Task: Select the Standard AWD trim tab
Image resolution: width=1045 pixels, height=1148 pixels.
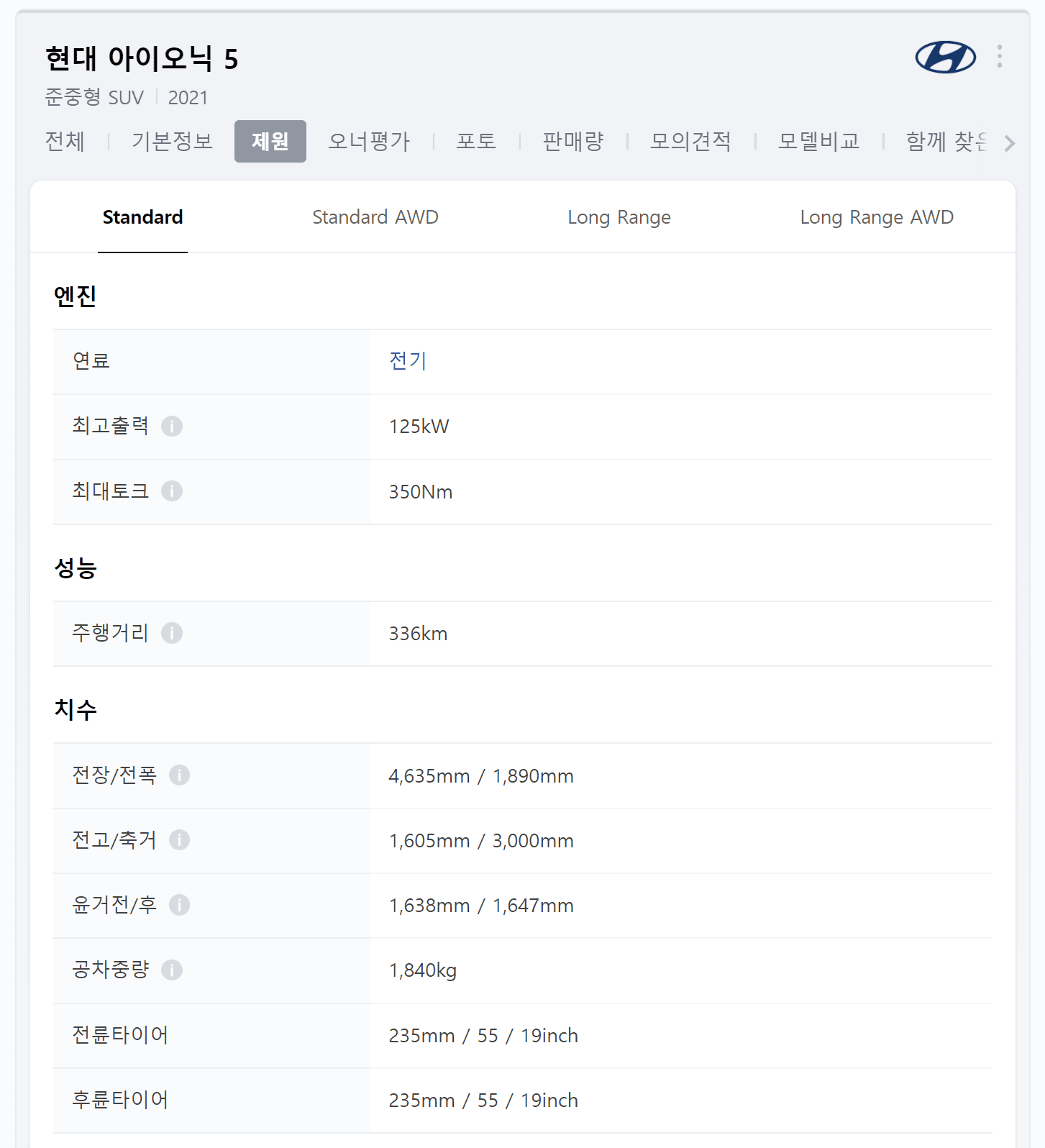Action: [x=375, y=217]
